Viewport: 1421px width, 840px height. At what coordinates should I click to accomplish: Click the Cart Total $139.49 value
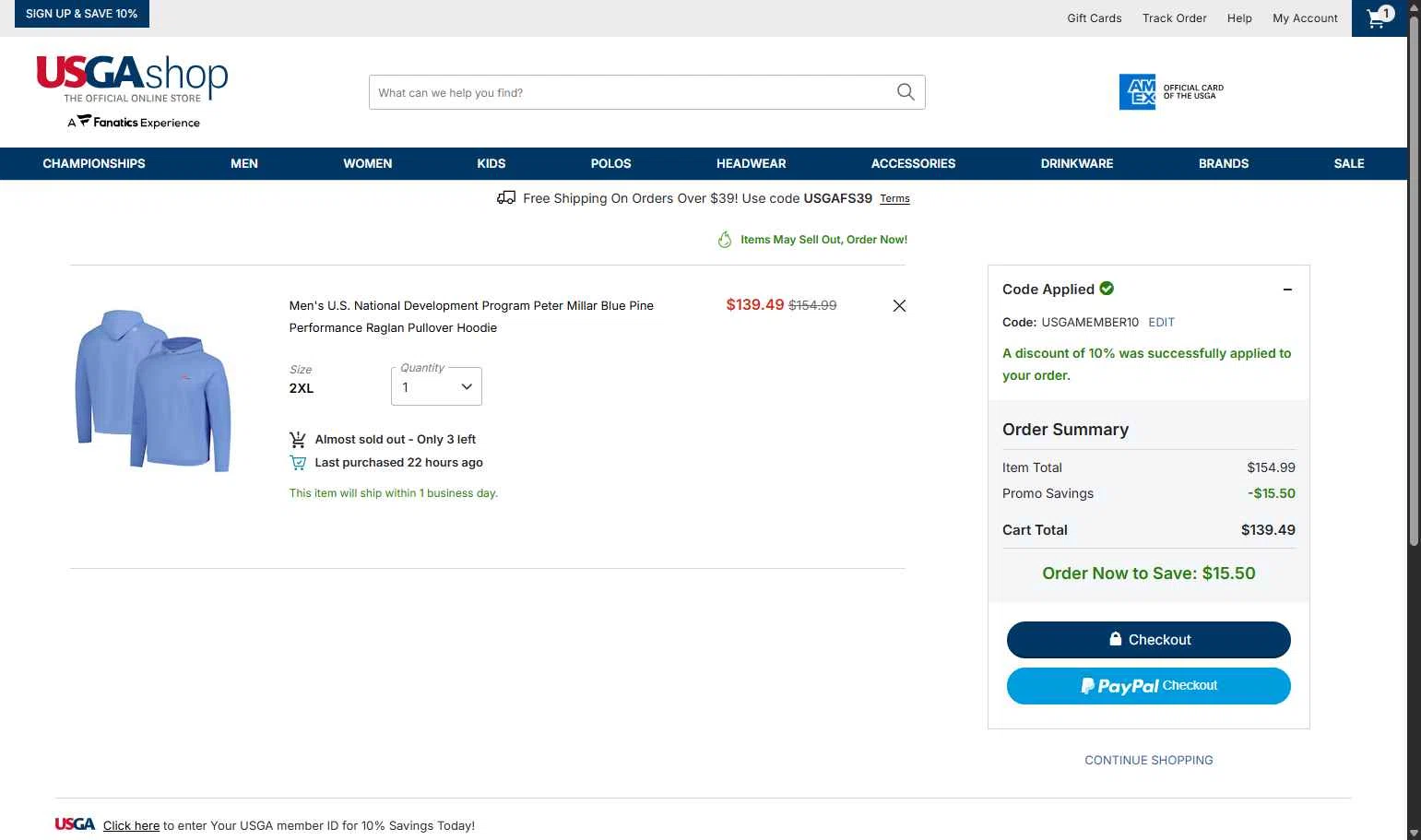point(1268,530)
